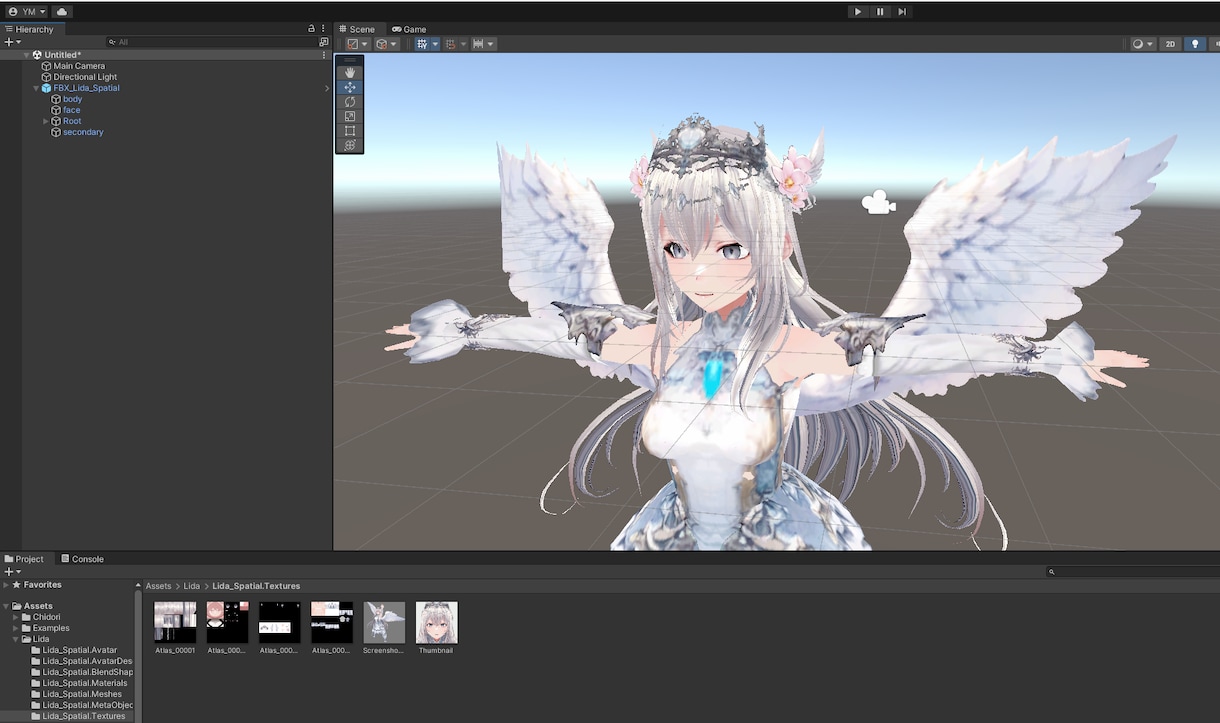Open the Project create plus menu
This screenshot has width=1220, height=723.
12,572
